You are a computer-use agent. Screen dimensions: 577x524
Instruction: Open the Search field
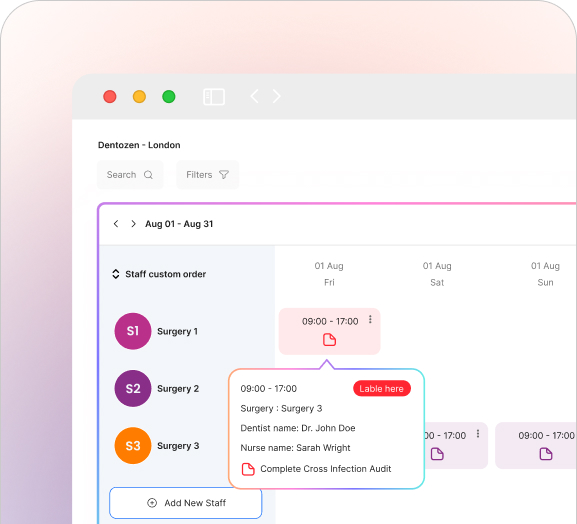[130, 175]
